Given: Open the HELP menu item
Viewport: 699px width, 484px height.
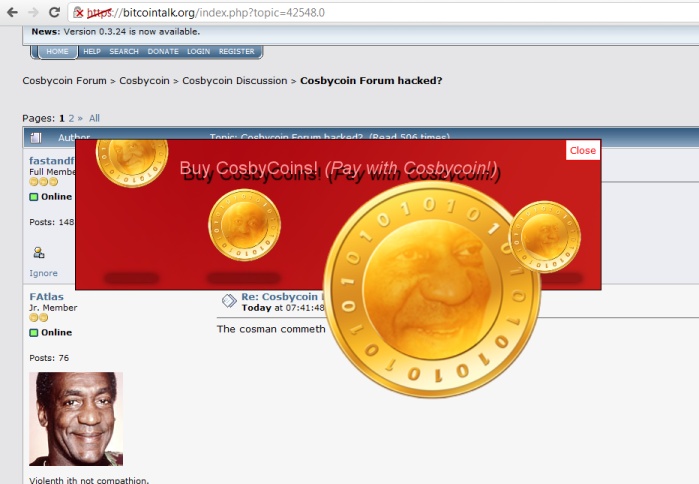Looking at the screenshot, I should pos(92,52).
